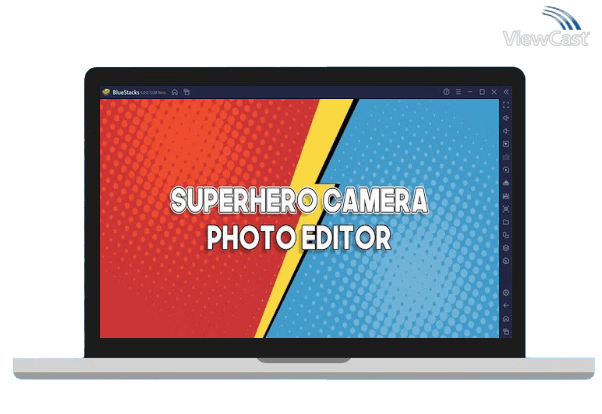The height and width of the screenshot is (414, 602).
Task: Open recent apps icon at sidebar bottom
Action: (506, 331)
